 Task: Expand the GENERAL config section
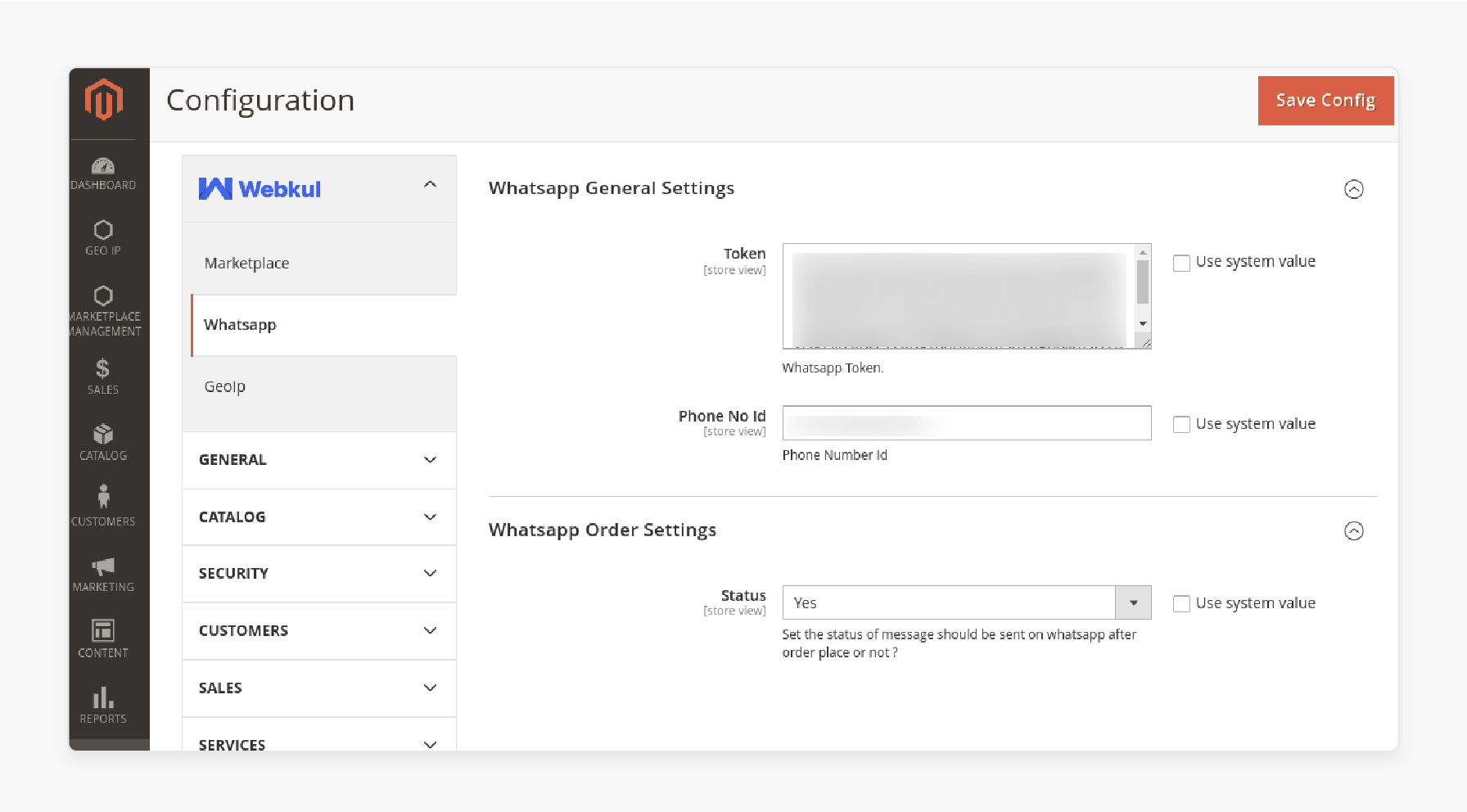point(319,460)
